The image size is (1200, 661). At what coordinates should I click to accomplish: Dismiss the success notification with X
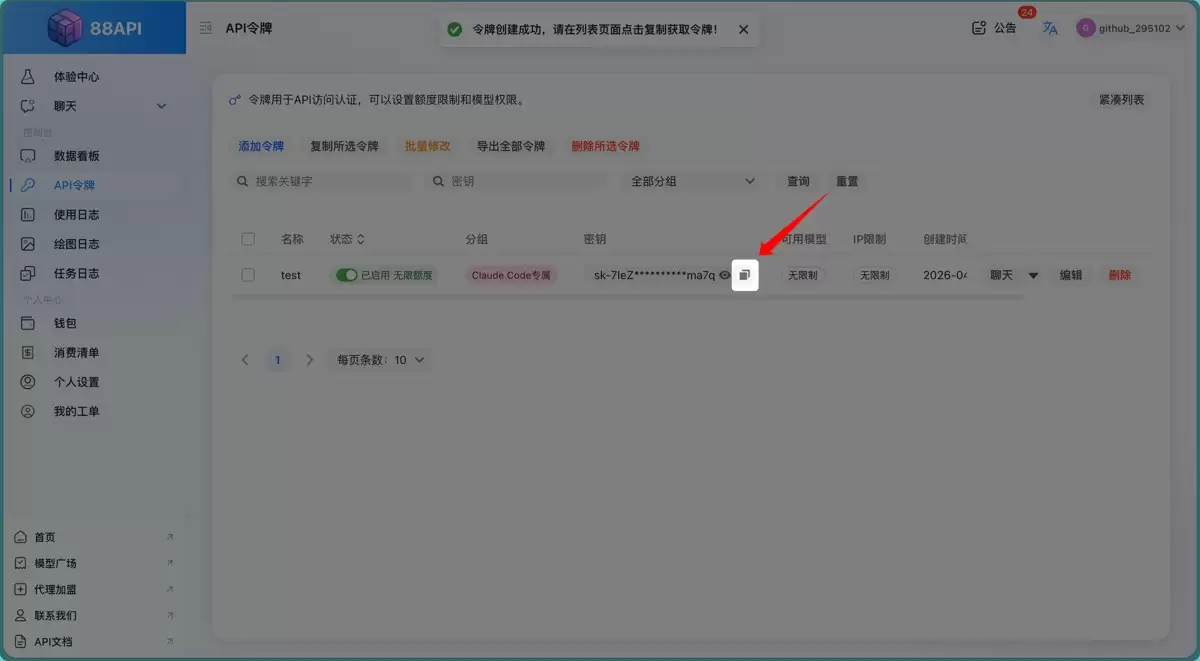click(743, 30)
